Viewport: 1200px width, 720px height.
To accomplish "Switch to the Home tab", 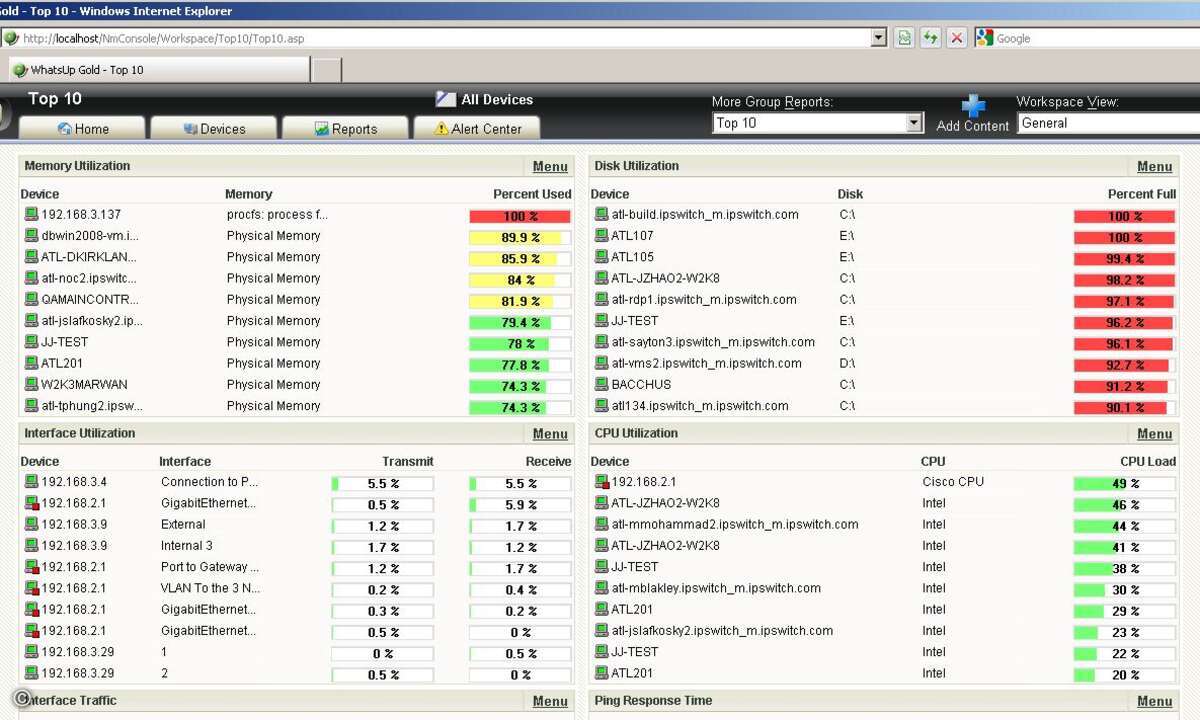I will pos(83,128).
